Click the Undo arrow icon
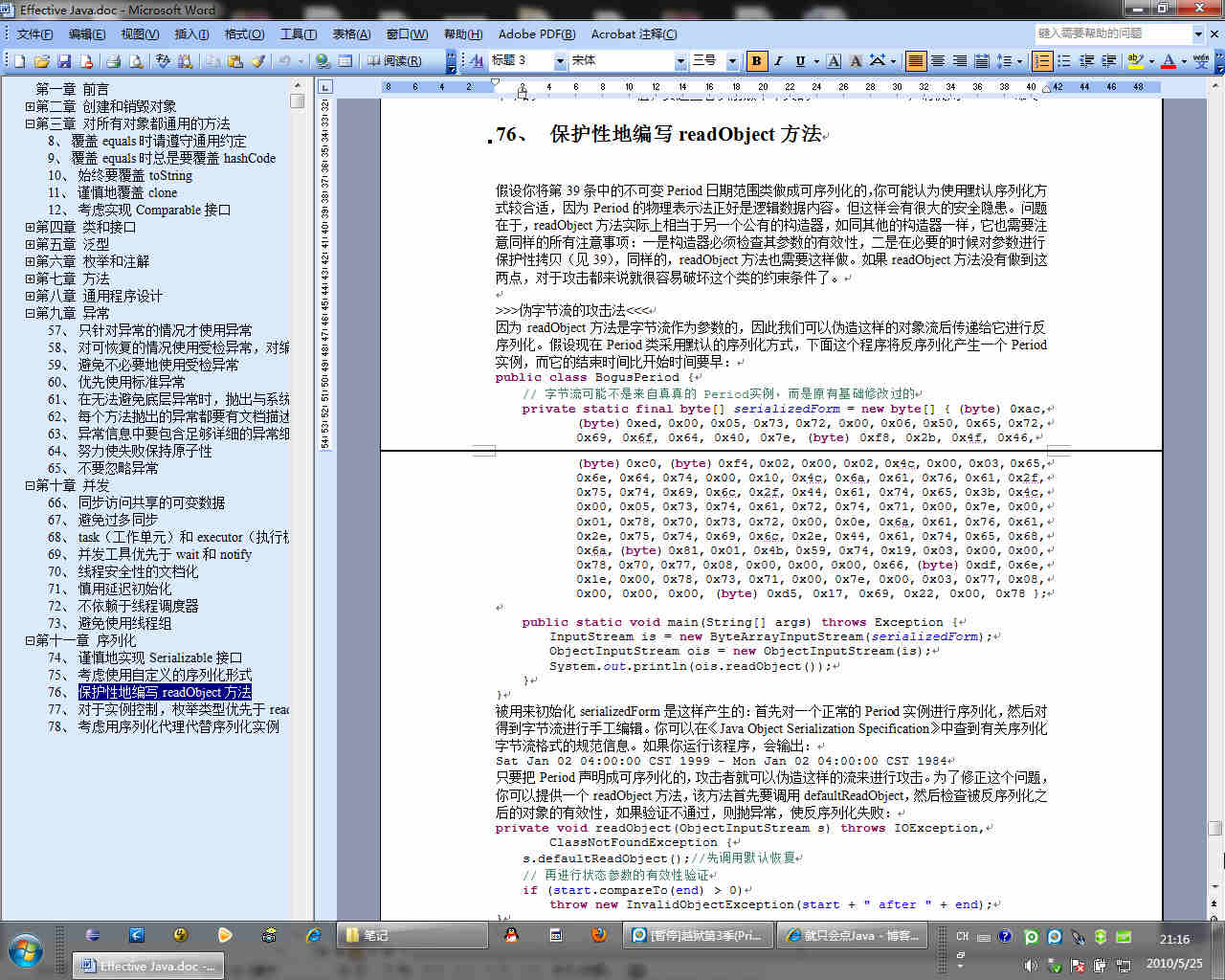Image resolution: width=1225 pixels, height=980 pixels. click(x=284, y=61)
